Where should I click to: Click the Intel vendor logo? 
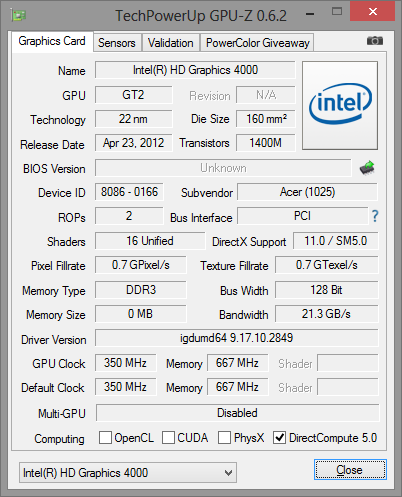[340, 105]
